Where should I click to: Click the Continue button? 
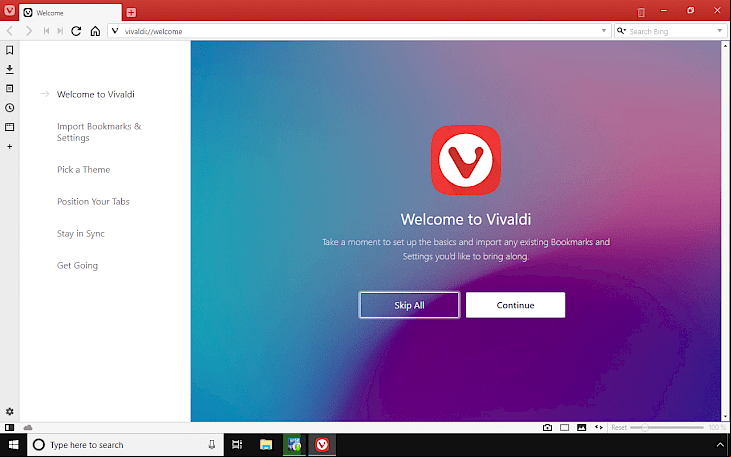pos(515,305)
